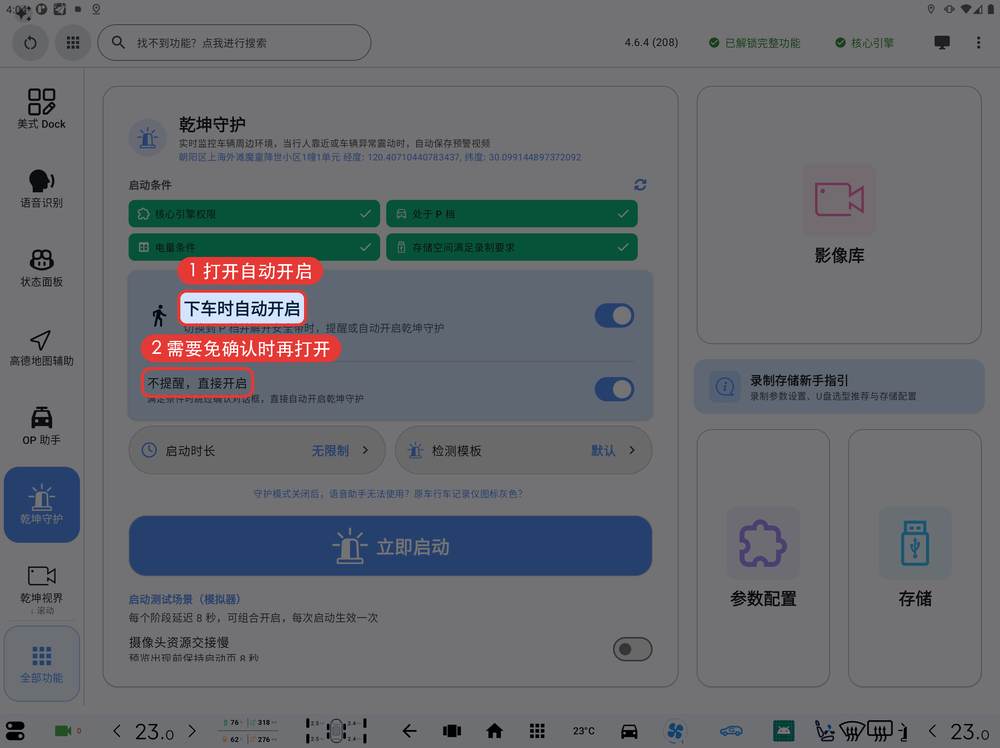The height and width of the screenshot is (748, 1000).
Task: Increase left temperature with right chevron
Action: [191, 731]
